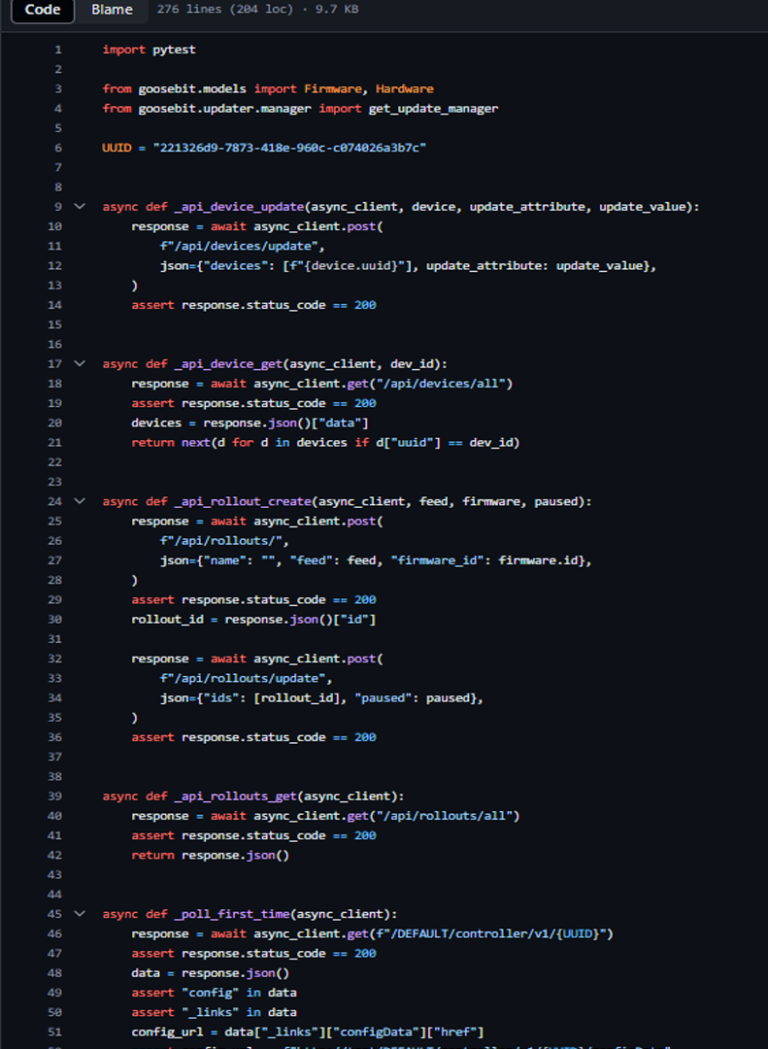Screen dimensions: 768x1049
Task: Click line number 6 beside UUID constant
Action: click(57, 148)
